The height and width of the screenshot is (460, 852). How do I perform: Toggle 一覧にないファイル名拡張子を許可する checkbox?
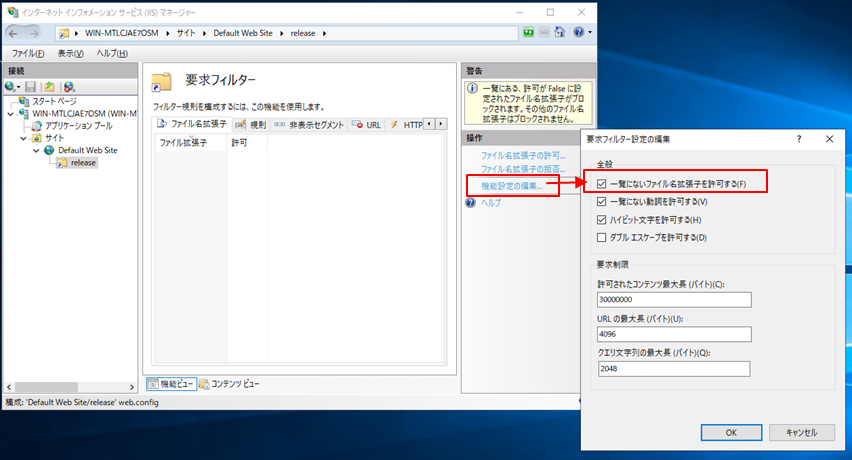pyautogui.click(x=601, y=184)
